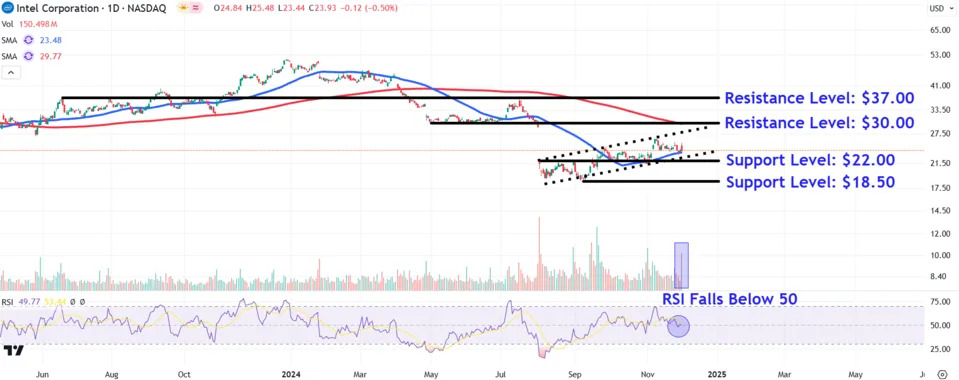Screen dimensions: 959x380
Task: Click the 41.00 price axis label
Action: coord(939,86)
